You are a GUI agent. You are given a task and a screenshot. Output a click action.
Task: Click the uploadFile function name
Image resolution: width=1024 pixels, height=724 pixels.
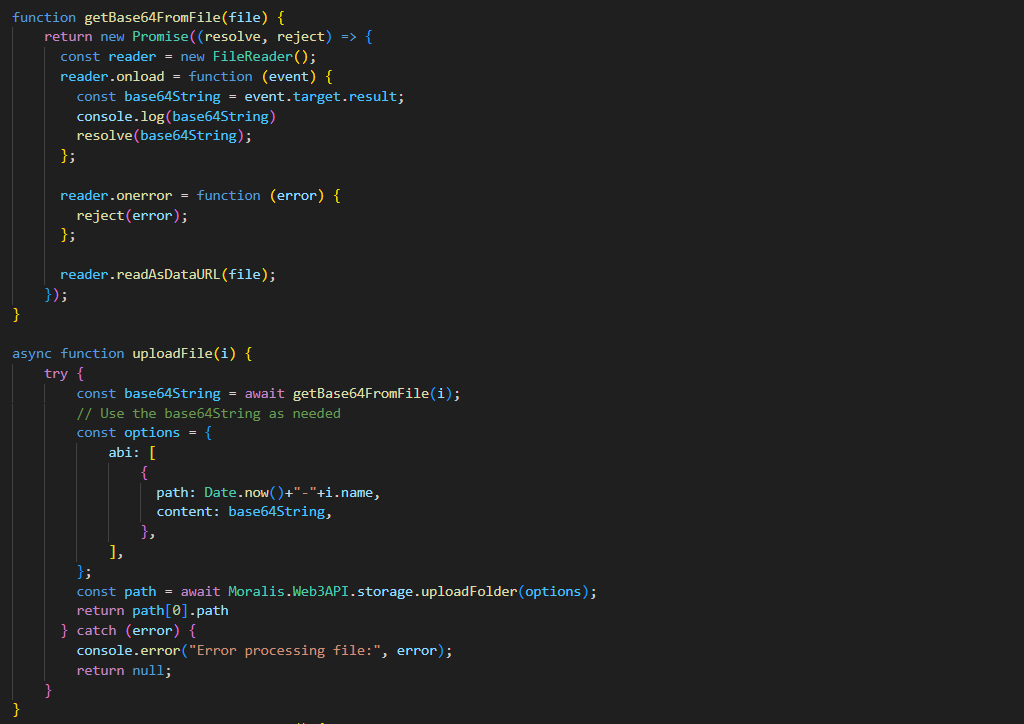point(172,354)
